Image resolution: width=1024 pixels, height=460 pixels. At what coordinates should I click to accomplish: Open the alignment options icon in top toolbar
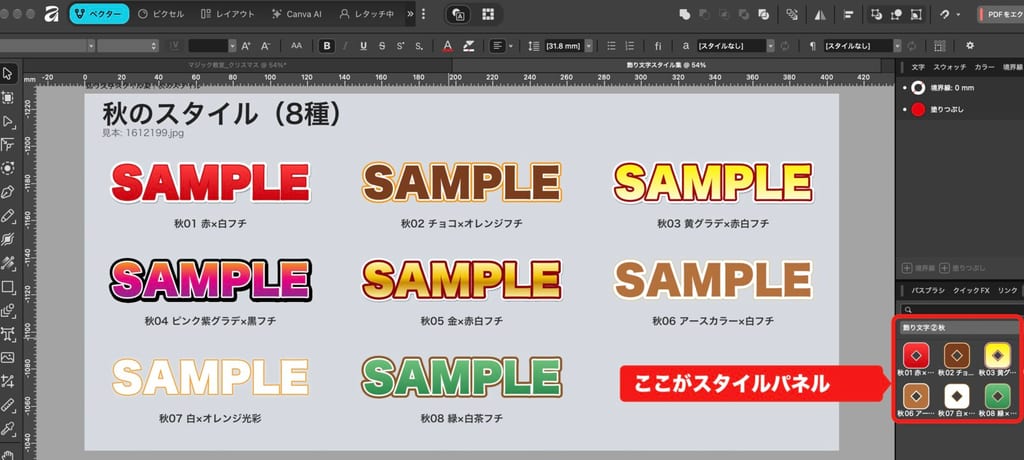(848, 14)
